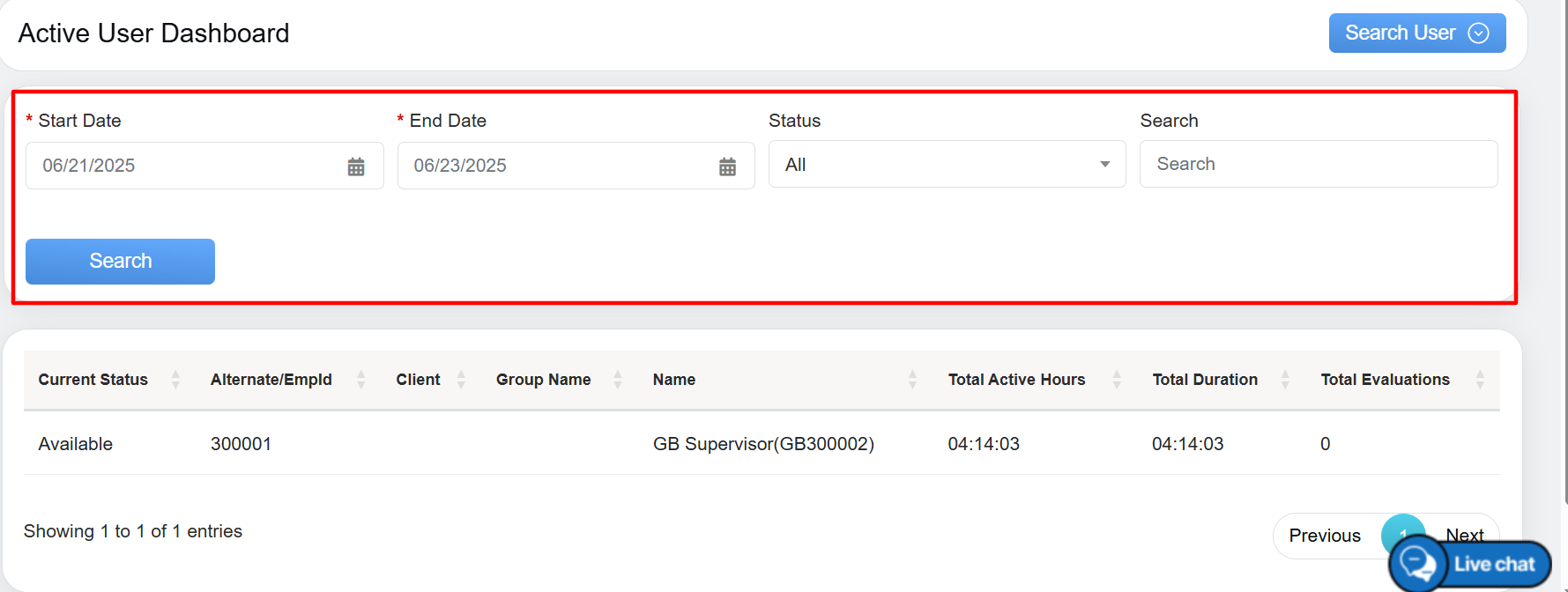
Task: Sort by Current Status column arrows
Action: [x=175, y=380]
